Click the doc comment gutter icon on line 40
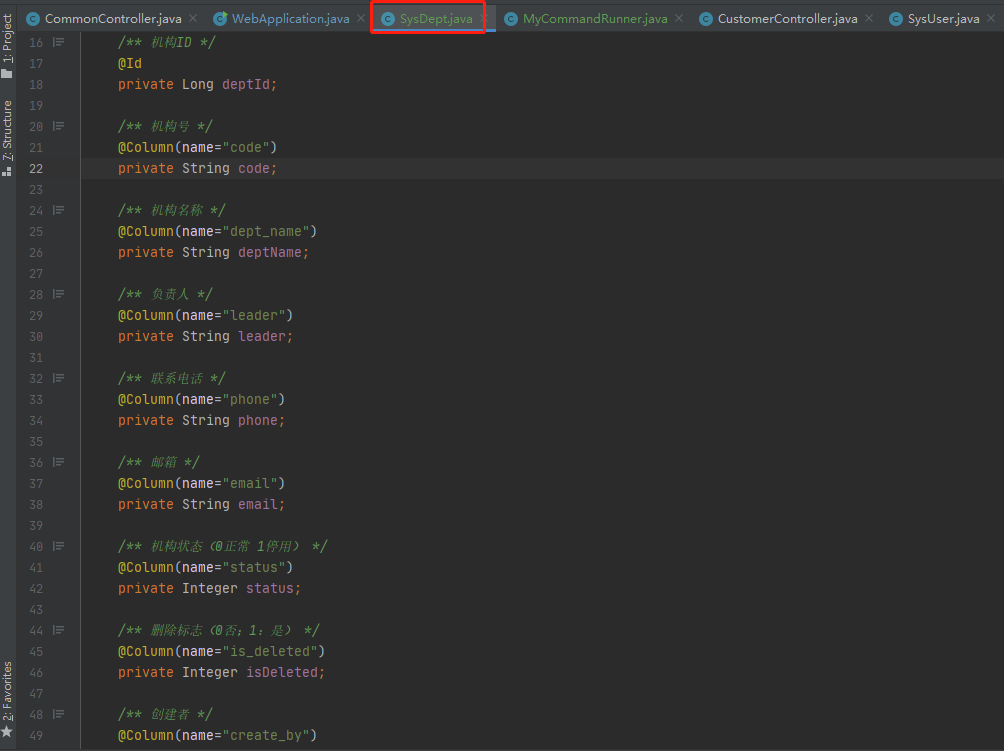1004x751 pixels. tap(58, 546)
